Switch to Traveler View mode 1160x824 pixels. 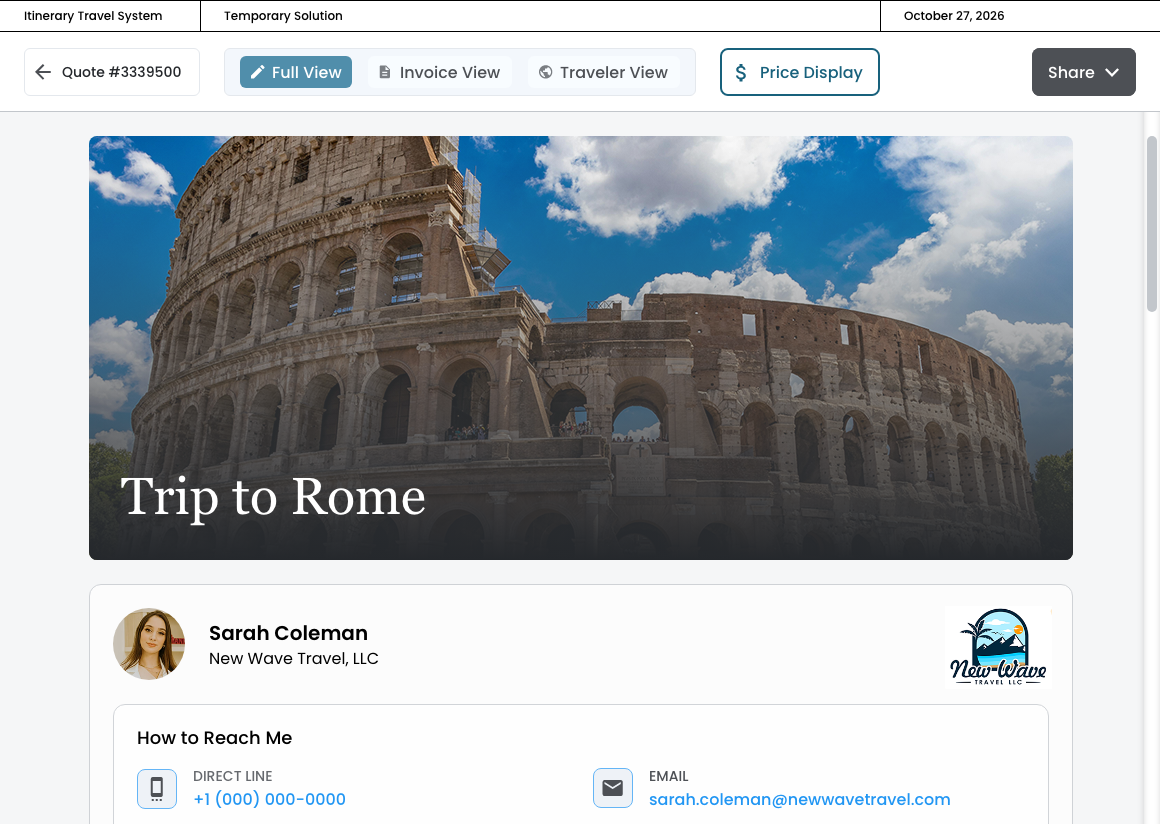tap(604, 72)
